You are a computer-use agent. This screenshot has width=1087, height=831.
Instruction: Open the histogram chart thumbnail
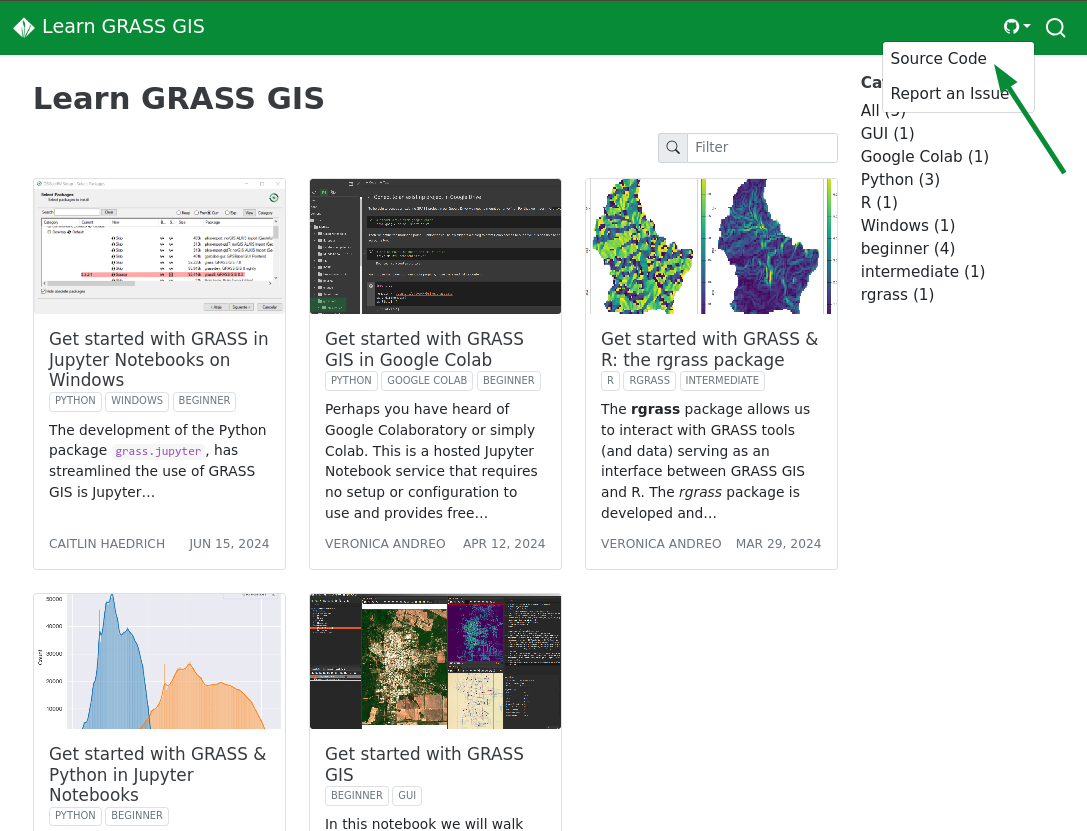coord(159,661)
